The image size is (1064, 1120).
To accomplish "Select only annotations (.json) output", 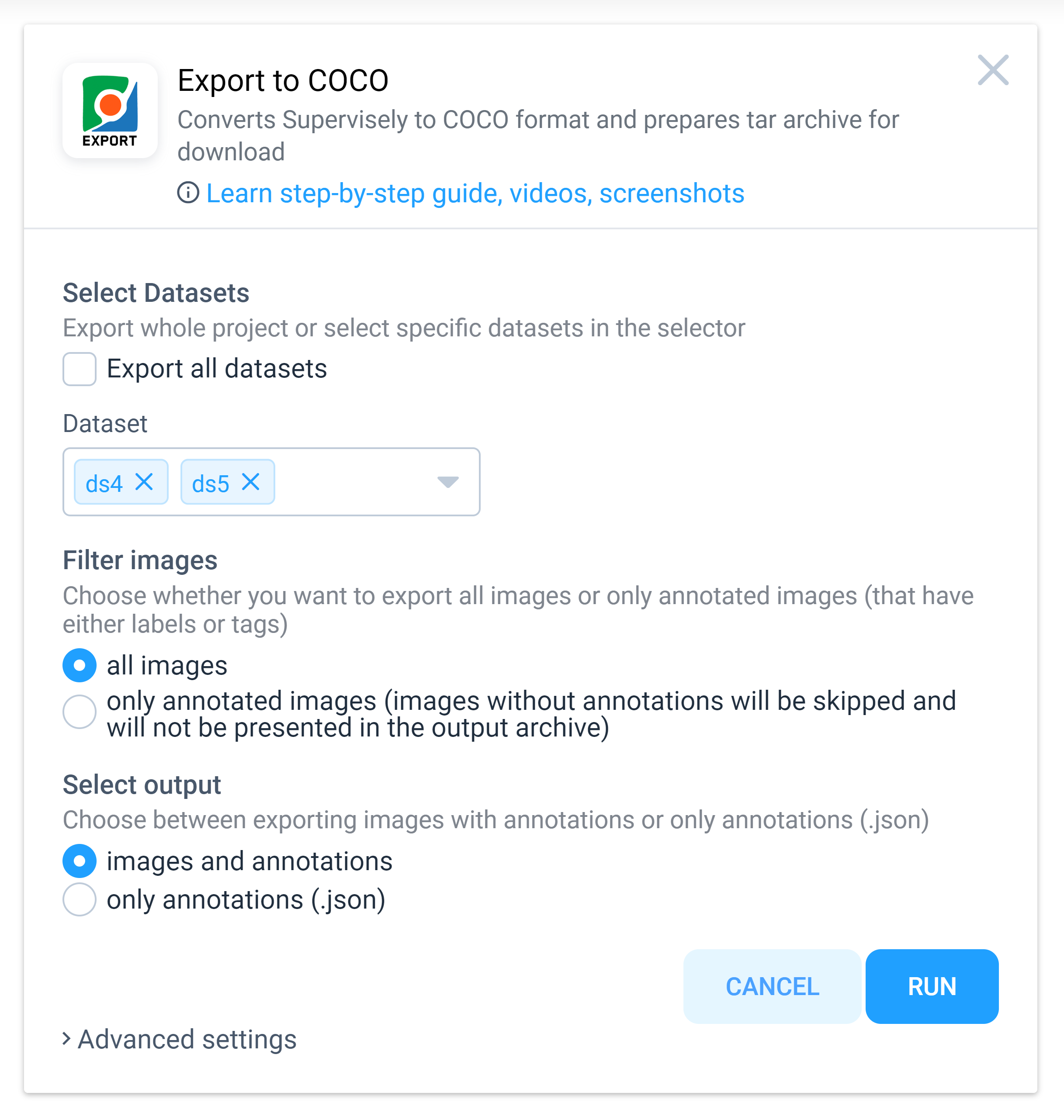I will [x=80, y=899].
